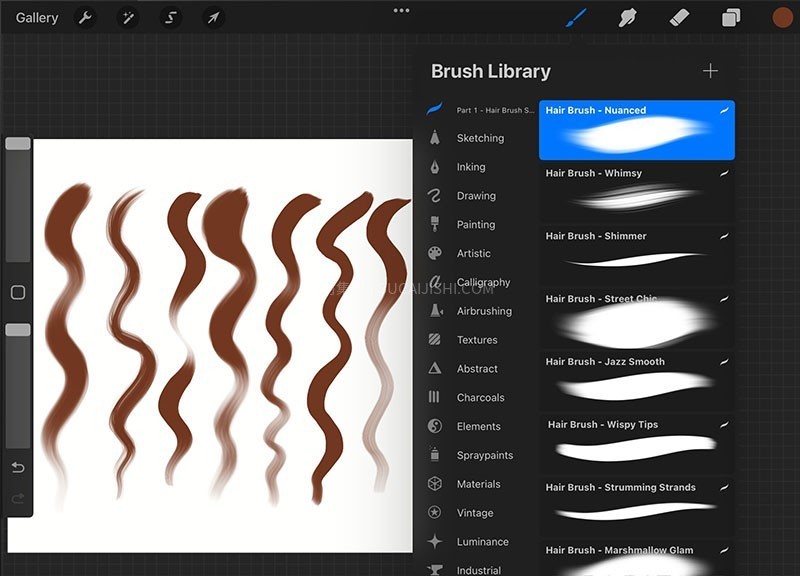The width and height of the screenshot is (800, 576).
Task: Click the Airbrushing spray icon
Action: (436, 311)
